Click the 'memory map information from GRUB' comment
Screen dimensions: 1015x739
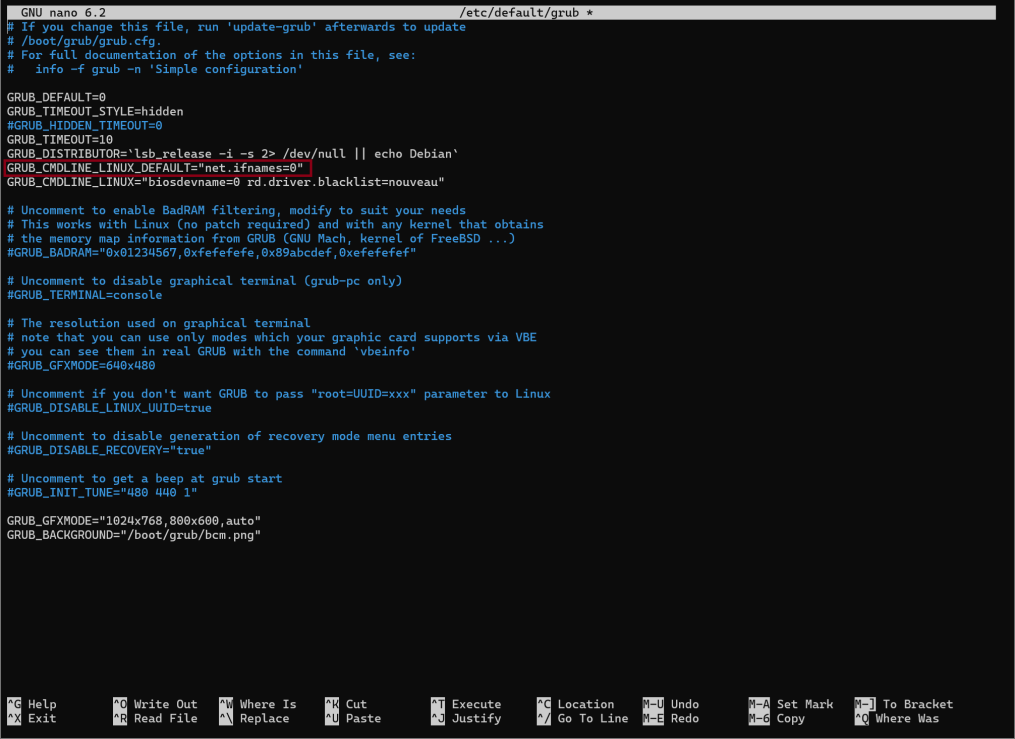pos(261,239)
